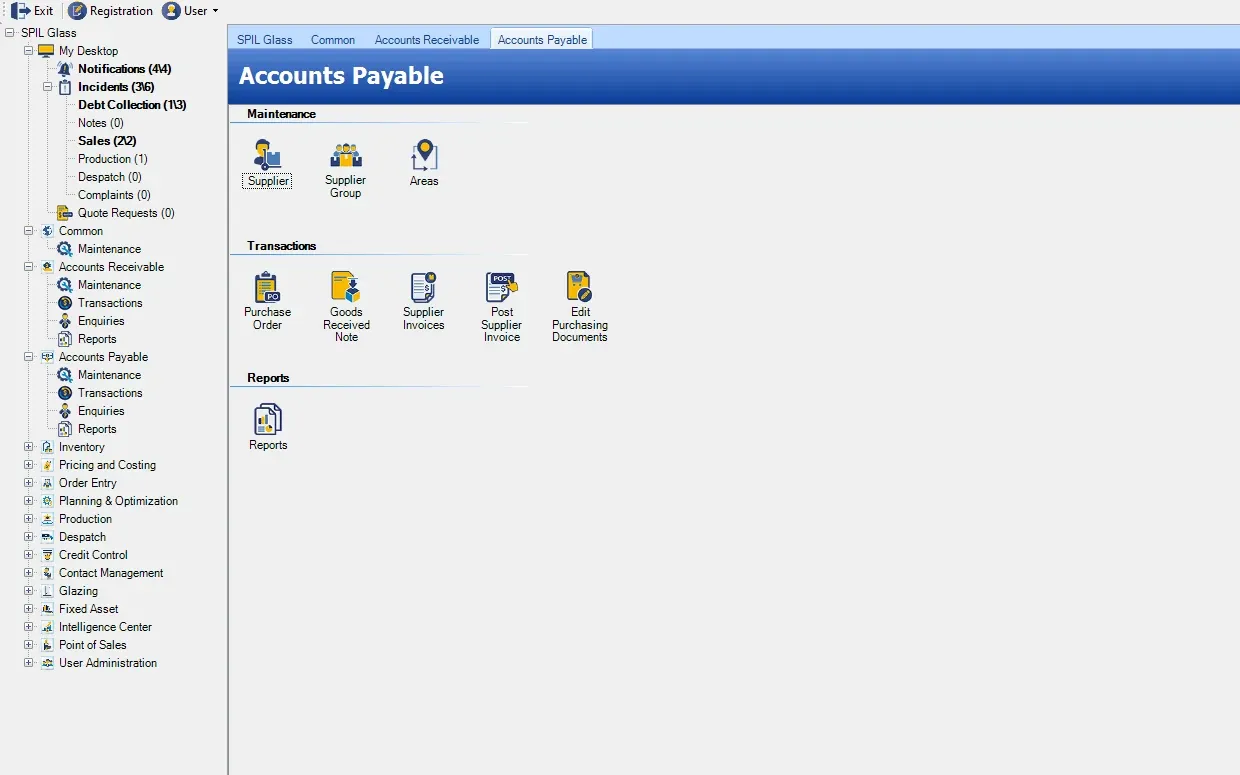The height and width of the screenshot is (775, 1240).
Task: Open Enquiries under Accounts Payable
Action: [101, 411]
